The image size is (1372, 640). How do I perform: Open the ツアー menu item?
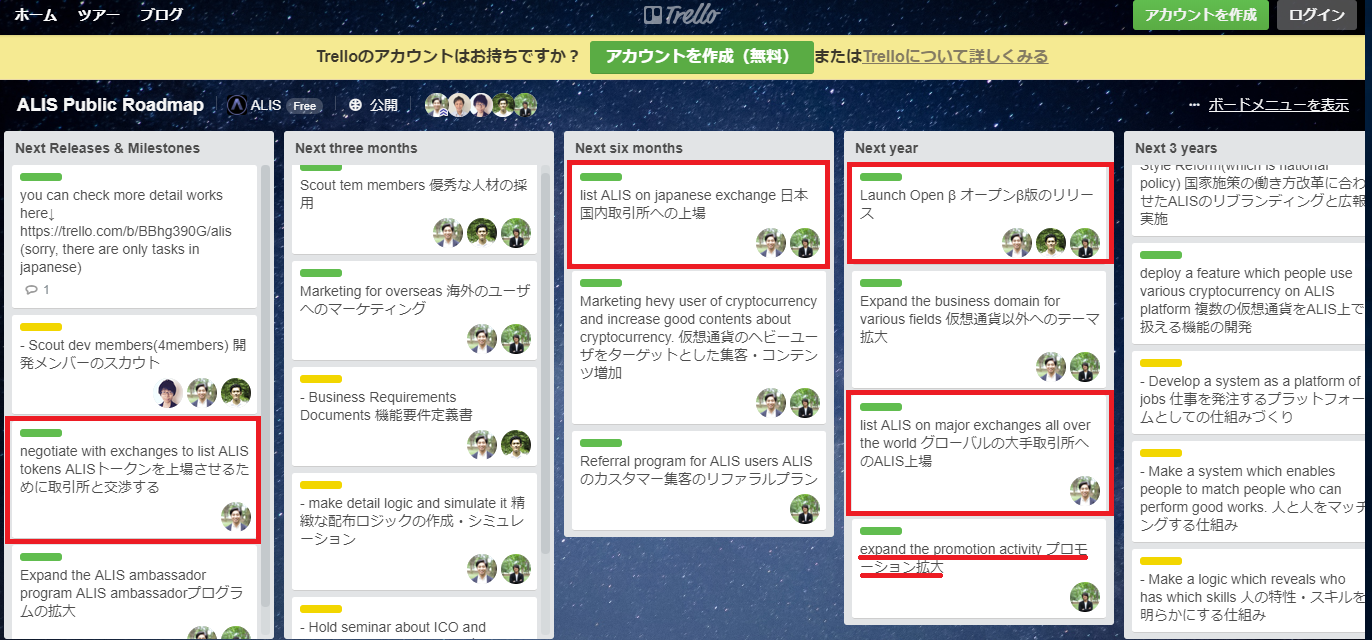click(x=98, y=15)
